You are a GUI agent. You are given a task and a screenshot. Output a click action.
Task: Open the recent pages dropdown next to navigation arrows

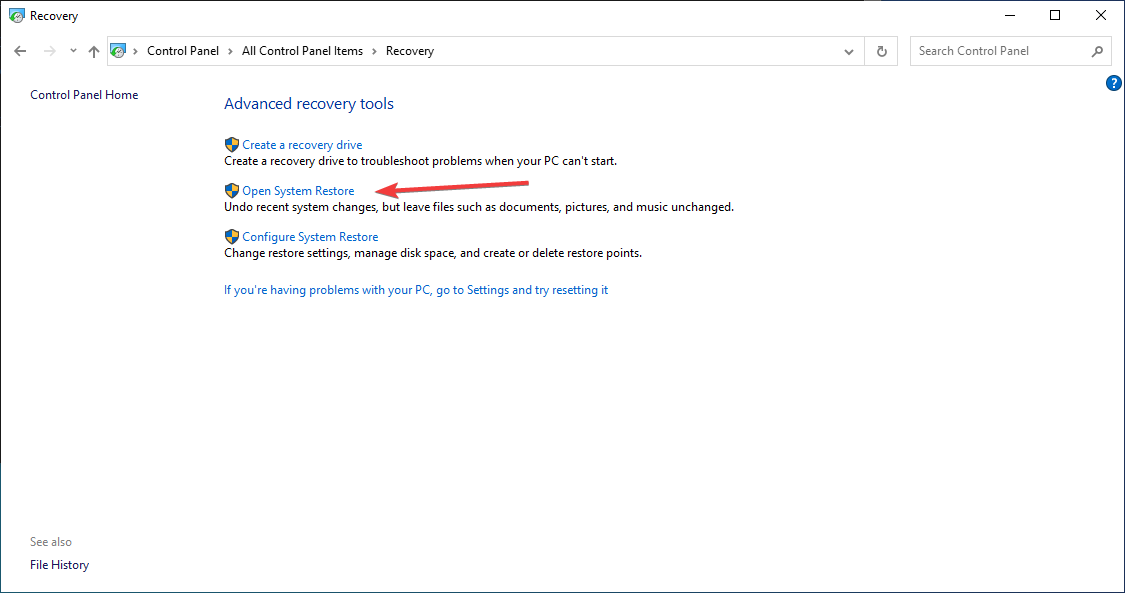[72, 50]
